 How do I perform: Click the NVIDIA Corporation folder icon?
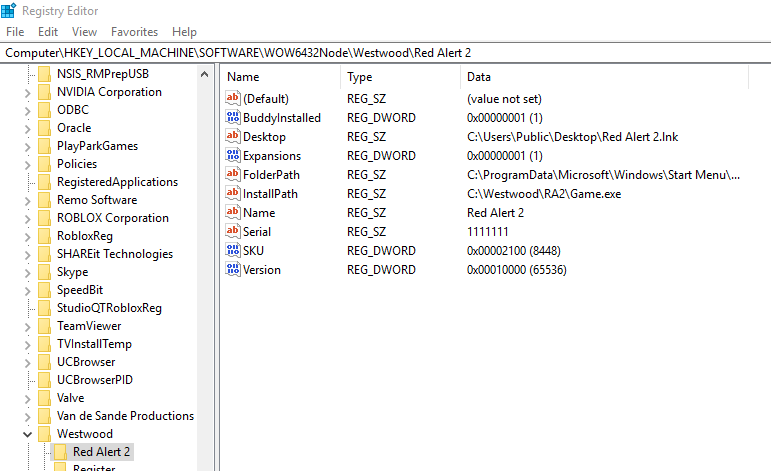coord(44,92)
